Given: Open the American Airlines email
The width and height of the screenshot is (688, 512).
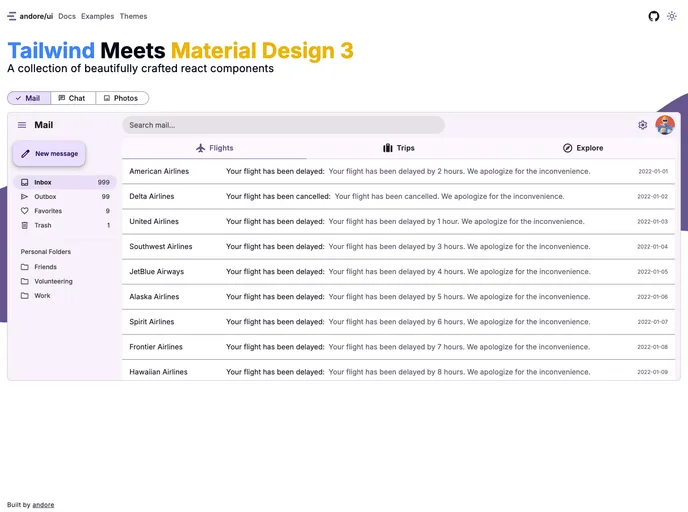Looking at the screenshot, I should pyautogui.click(x=398, y=171).
